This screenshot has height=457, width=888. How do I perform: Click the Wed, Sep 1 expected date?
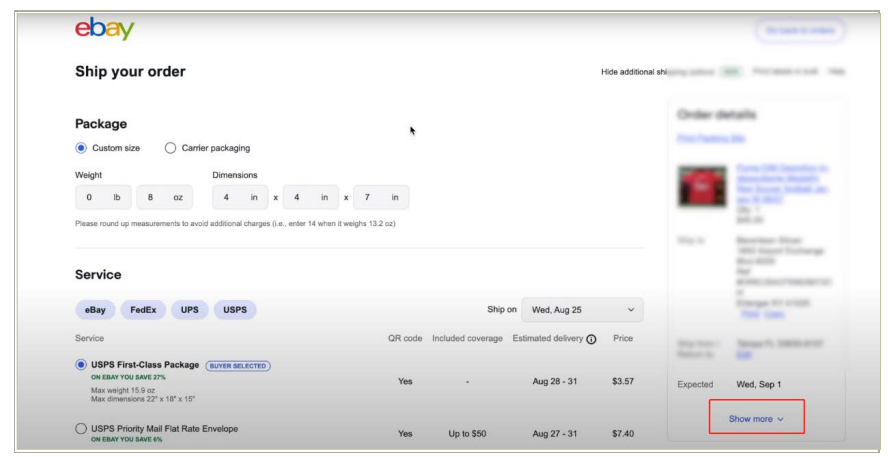[x=758, y=385]
